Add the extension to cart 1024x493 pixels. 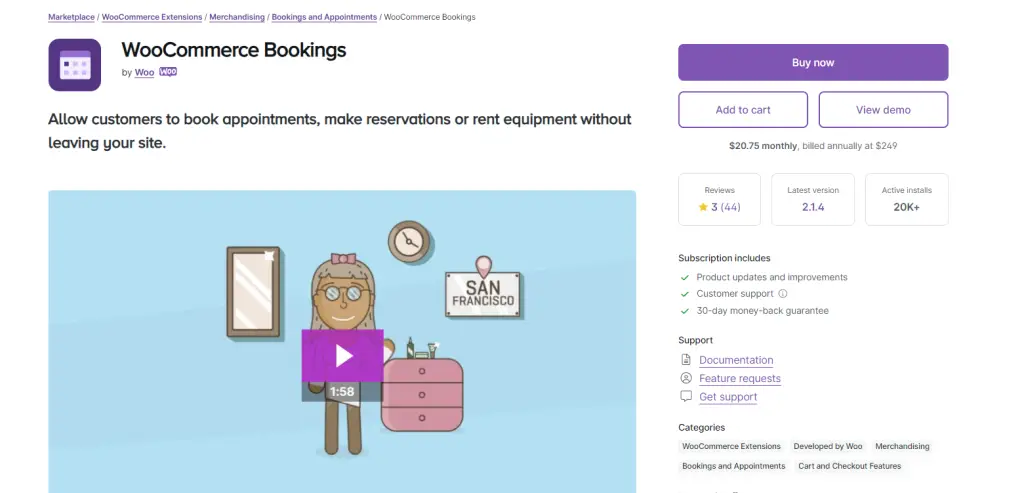click(743, 110)
